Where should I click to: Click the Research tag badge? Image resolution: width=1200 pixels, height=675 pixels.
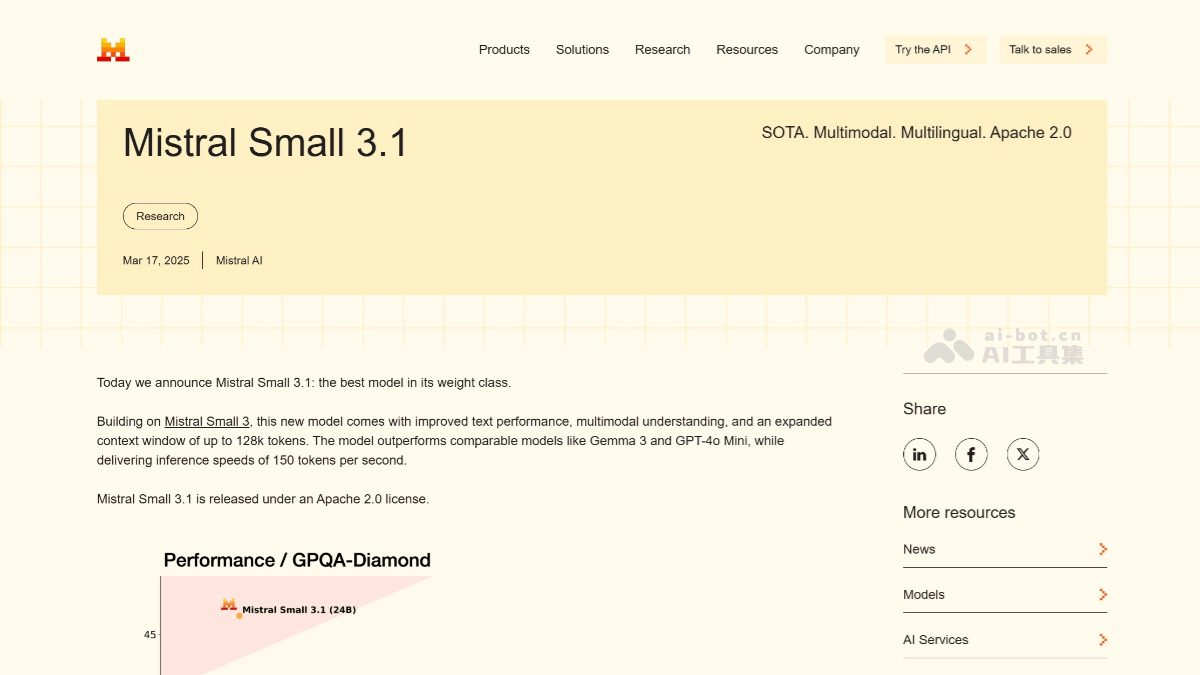[160, 216]
